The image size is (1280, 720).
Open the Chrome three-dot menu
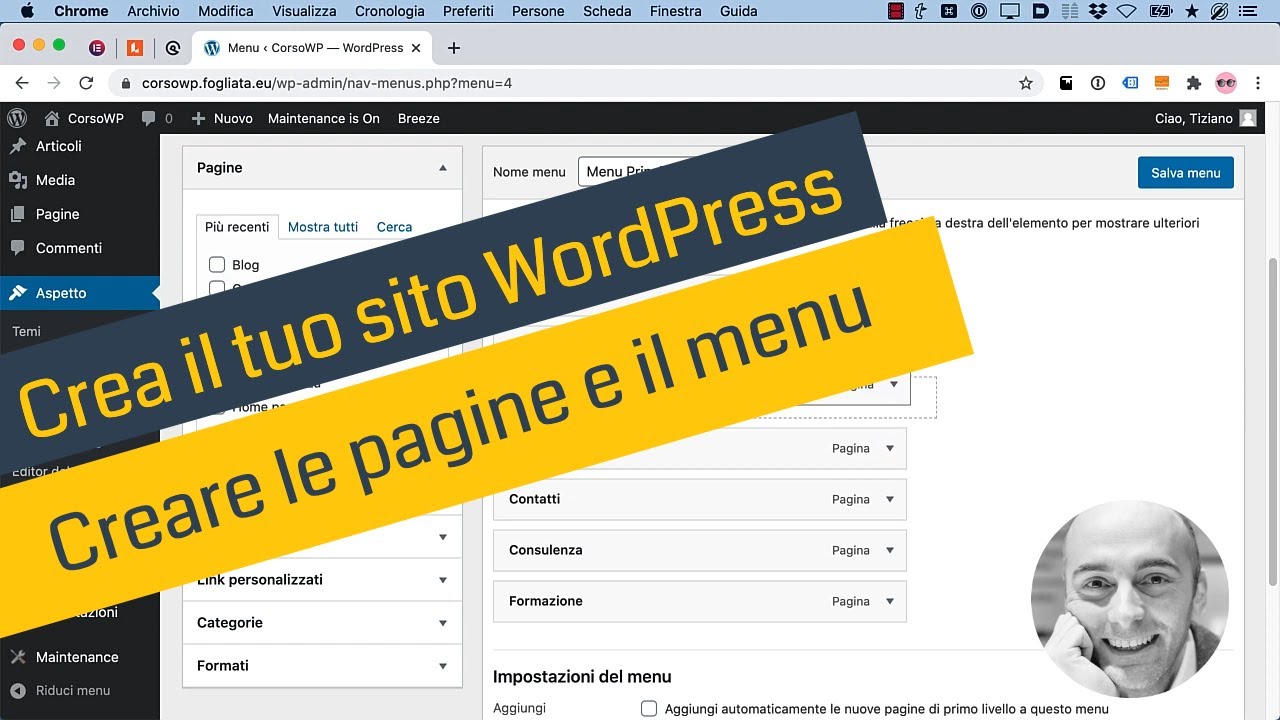click(1258, 83)
